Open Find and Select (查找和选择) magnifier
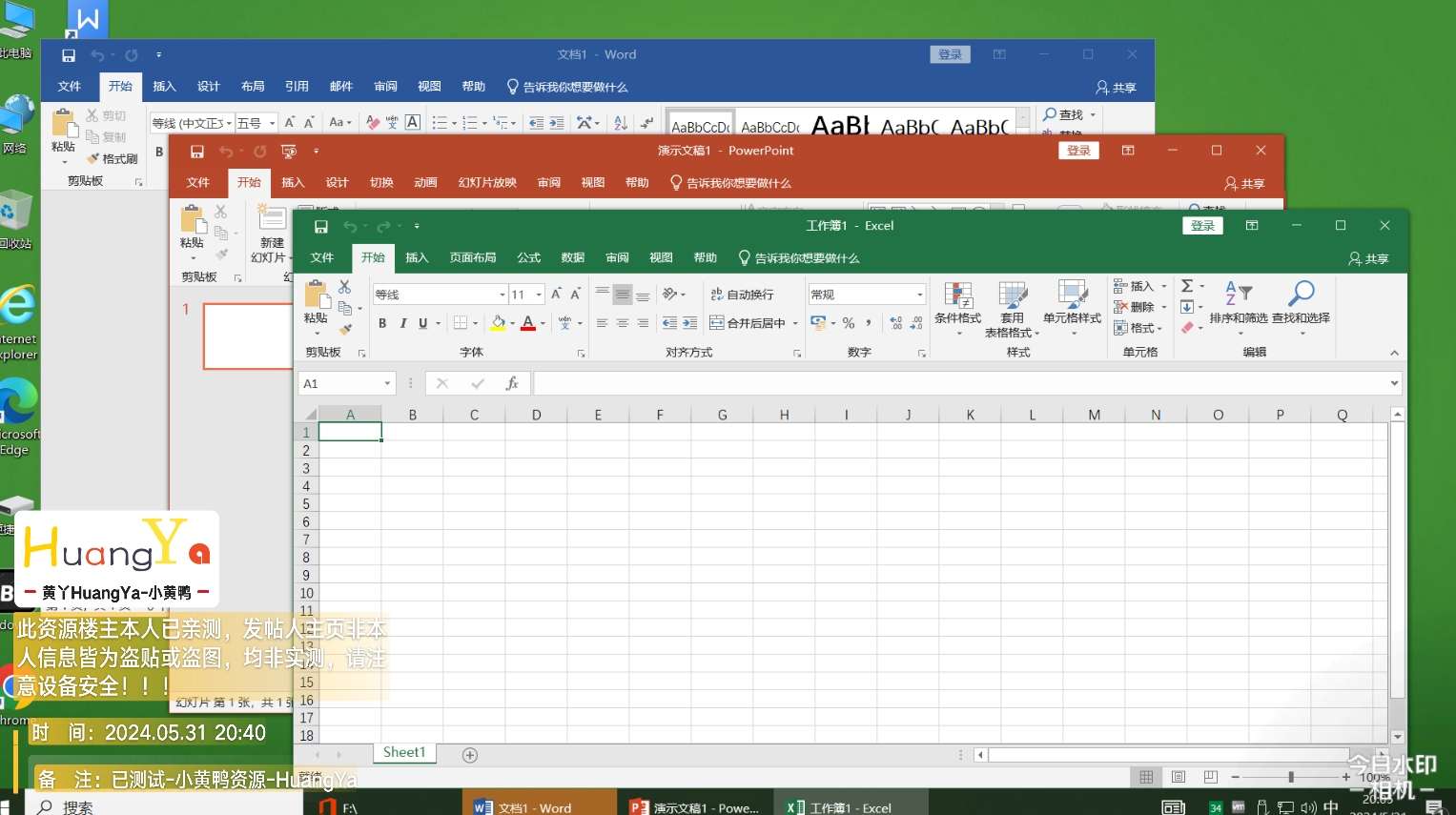Viewport: 1456px width, 815px height. 1301,302
